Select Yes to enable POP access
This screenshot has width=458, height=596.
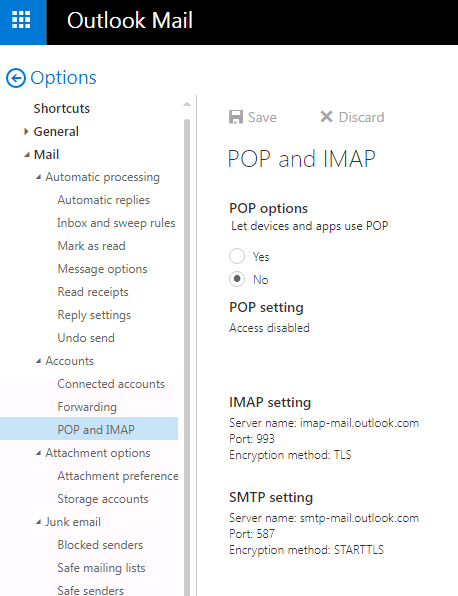pyautogui.click(x=237, y=256)
